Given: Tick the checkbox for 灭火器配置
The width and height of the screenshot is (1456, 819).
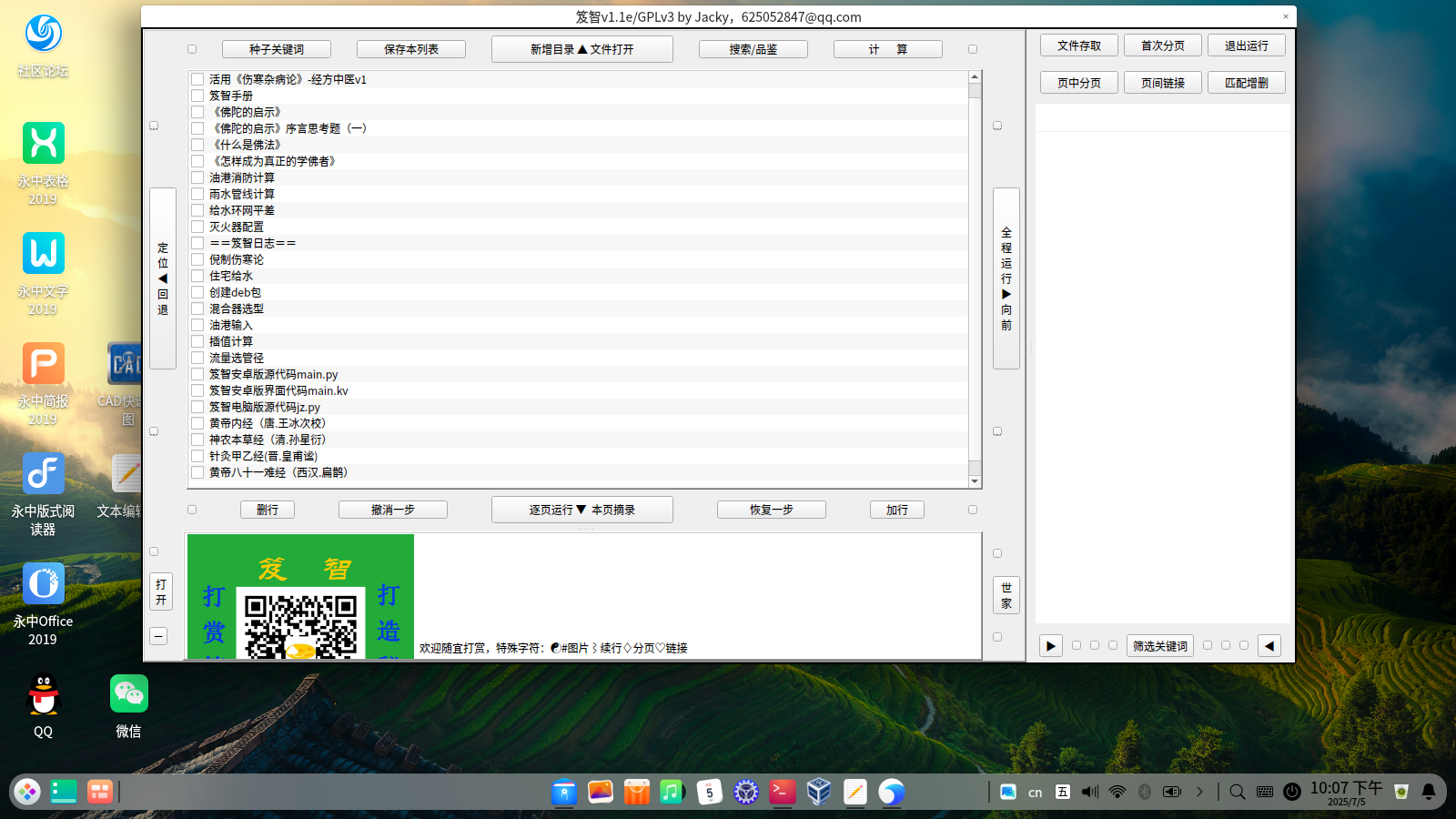Looking at the screenshot, I should (197, 227).
